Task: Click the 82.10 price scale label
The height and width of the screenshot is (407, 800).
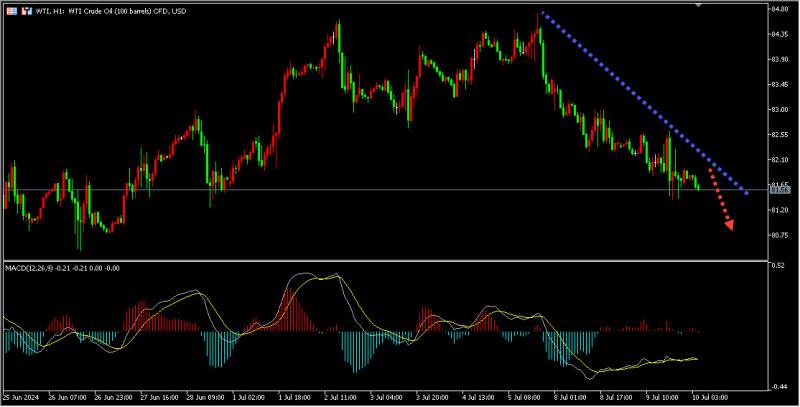Action: pos(780,160)
